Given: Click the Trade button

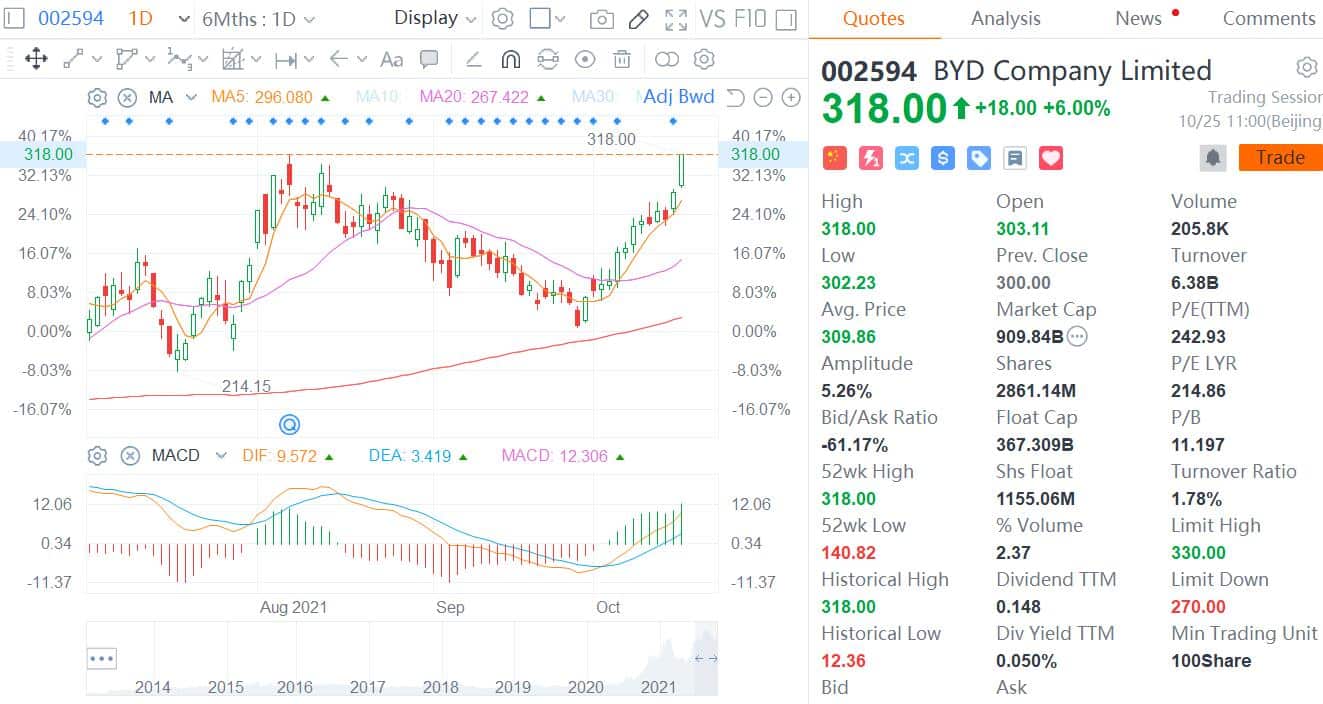Looking at the screenshot, I should tap(1280, 157).
